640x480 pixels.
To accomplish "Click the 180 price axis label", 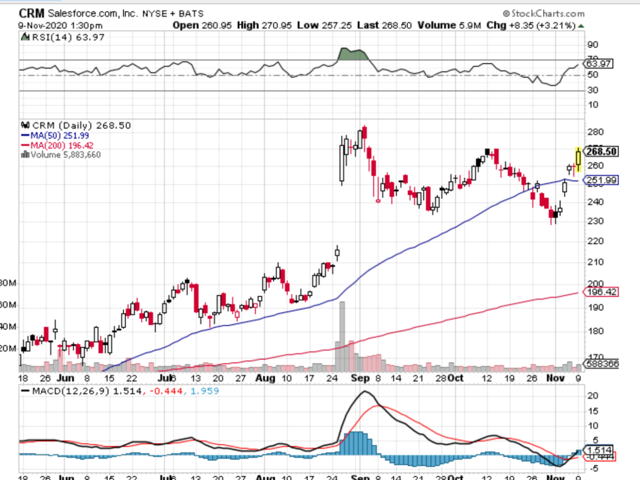I will click(595, 331).
